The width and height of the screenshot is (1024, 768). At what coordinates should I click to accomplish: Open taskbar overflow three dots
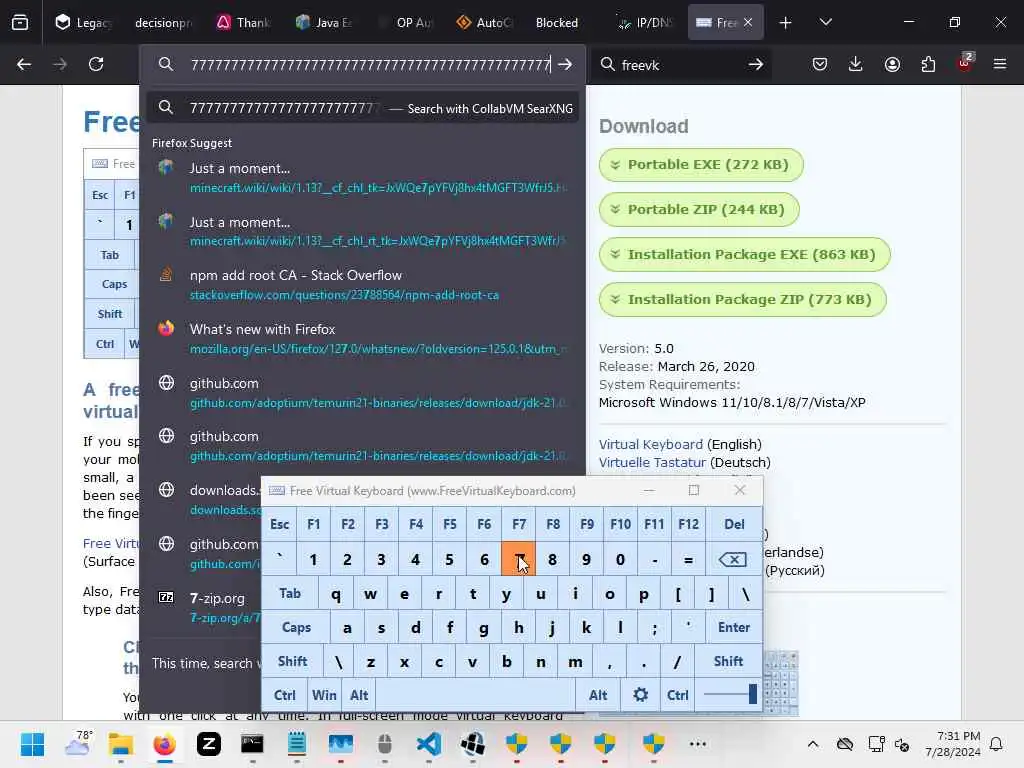[x=697, y=744]
